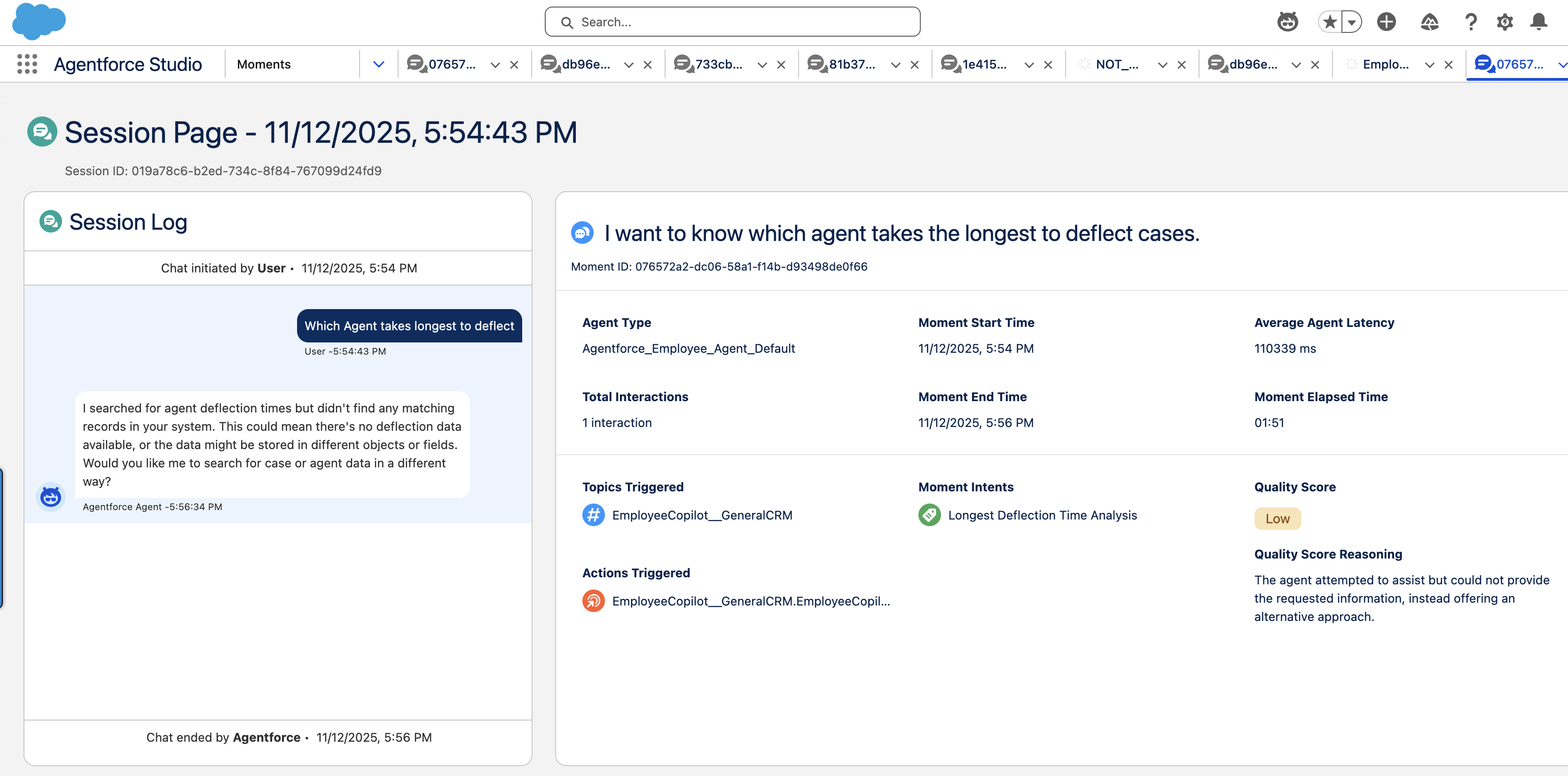Open the favorites list dropdown arrow
Screen dimensions: 1568x776
[x=1351, y=22]
